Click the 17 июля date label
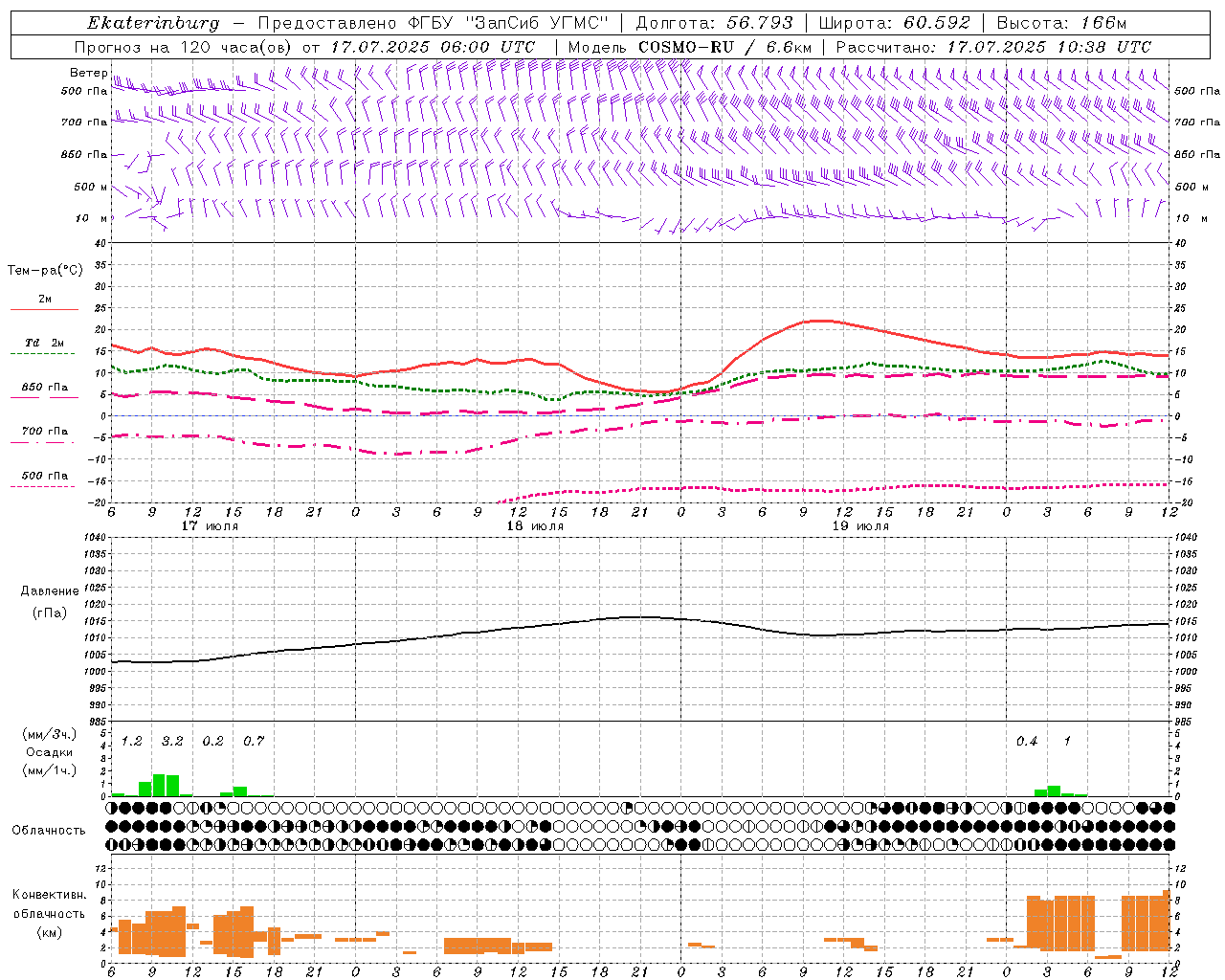 point(210,526)
